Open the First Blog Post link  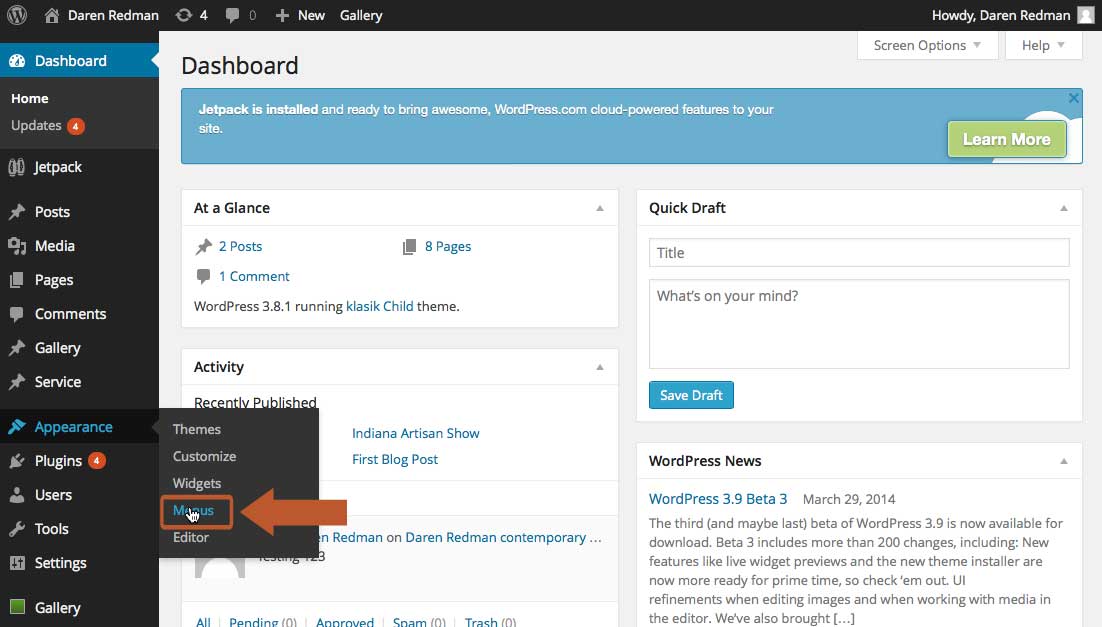tap(394, 460)
